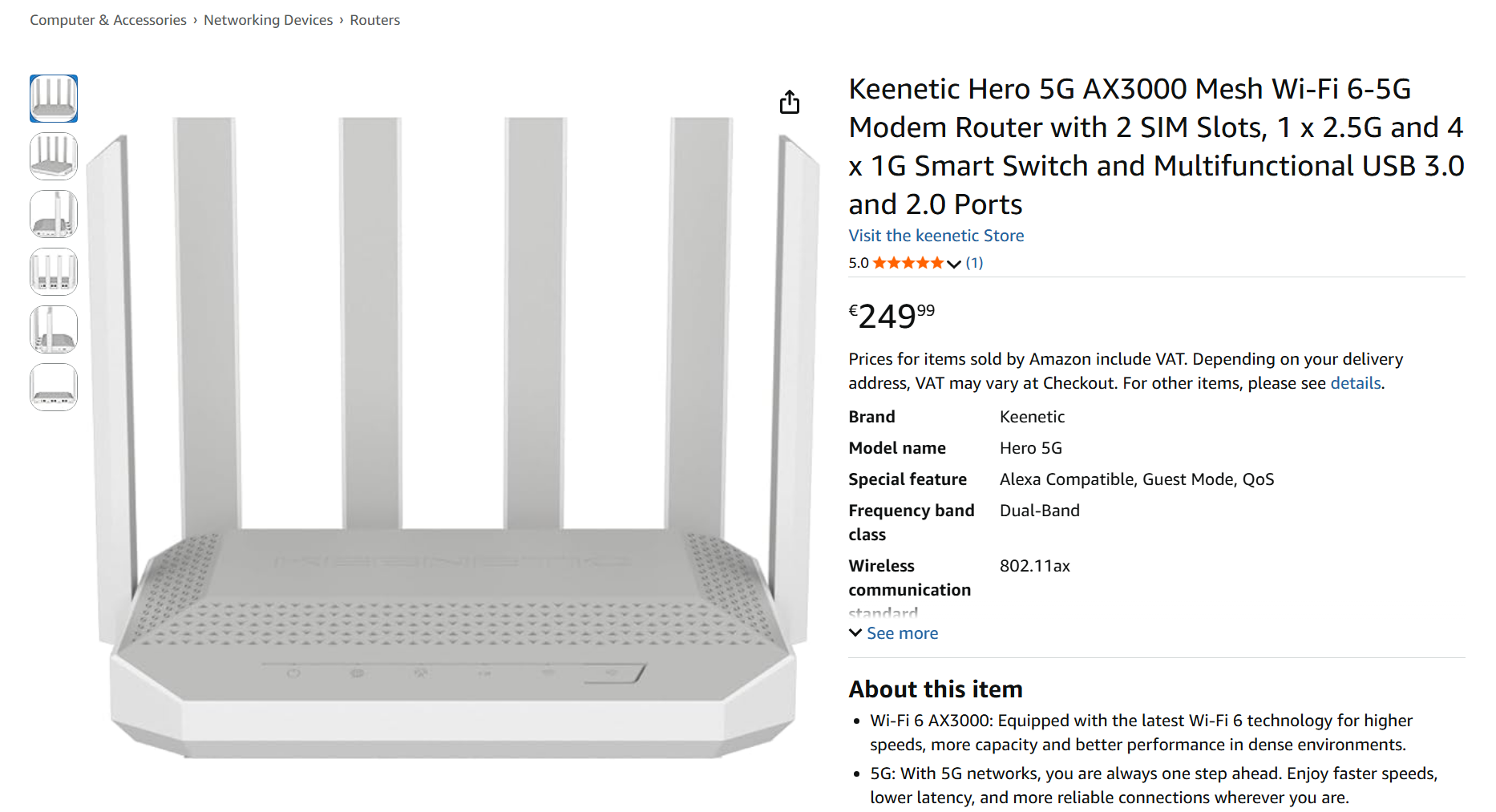Expand the star rating dropdown chevron

pos(954,264)
